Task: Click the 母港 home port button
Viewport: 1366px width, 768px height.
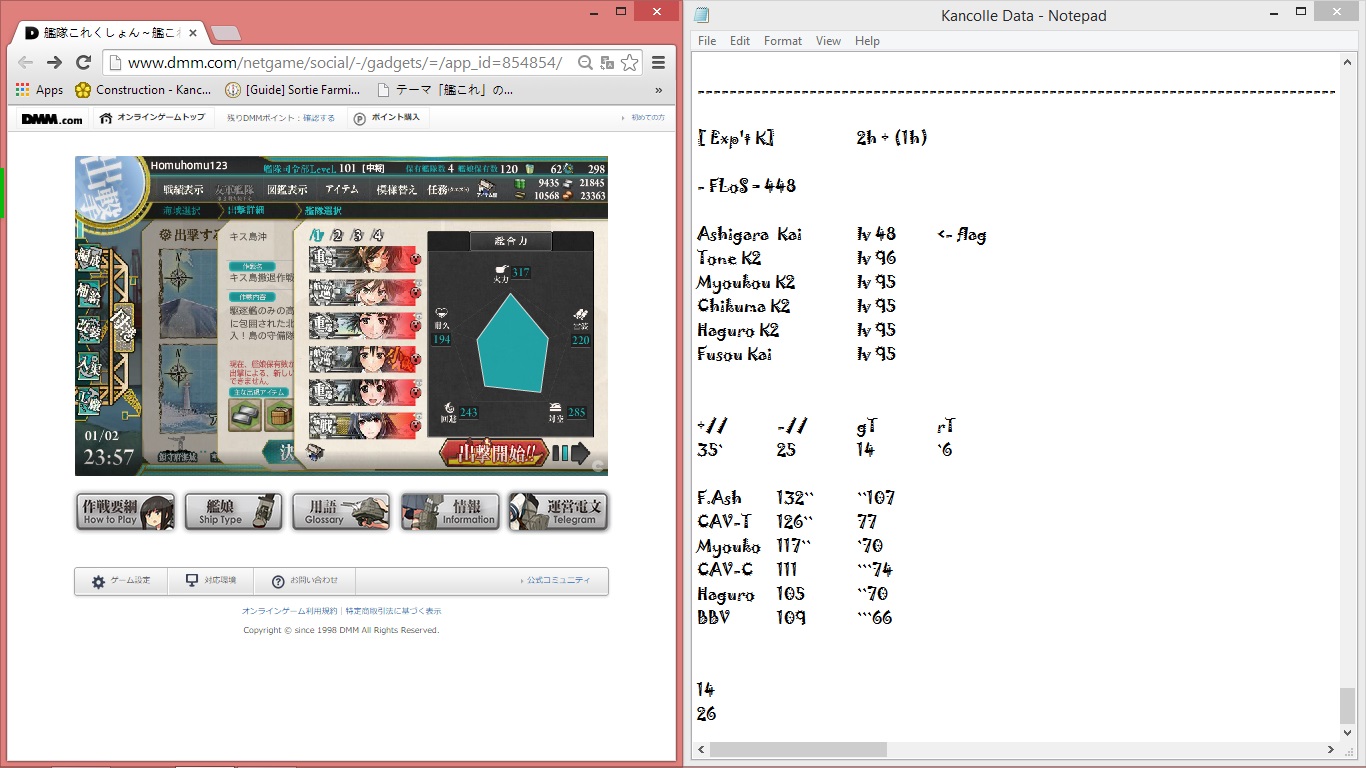Action: pos(122,327)
